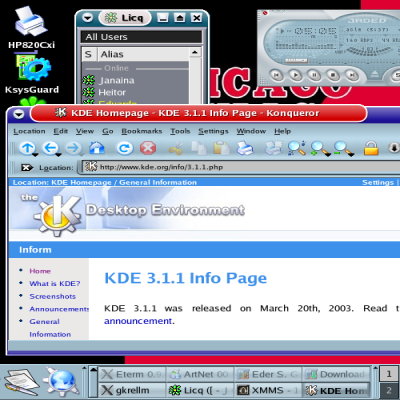This screenshot has height=400, width=400.
Task: Increase font size with zoom-in magnifier
Action: pos(318,148)
